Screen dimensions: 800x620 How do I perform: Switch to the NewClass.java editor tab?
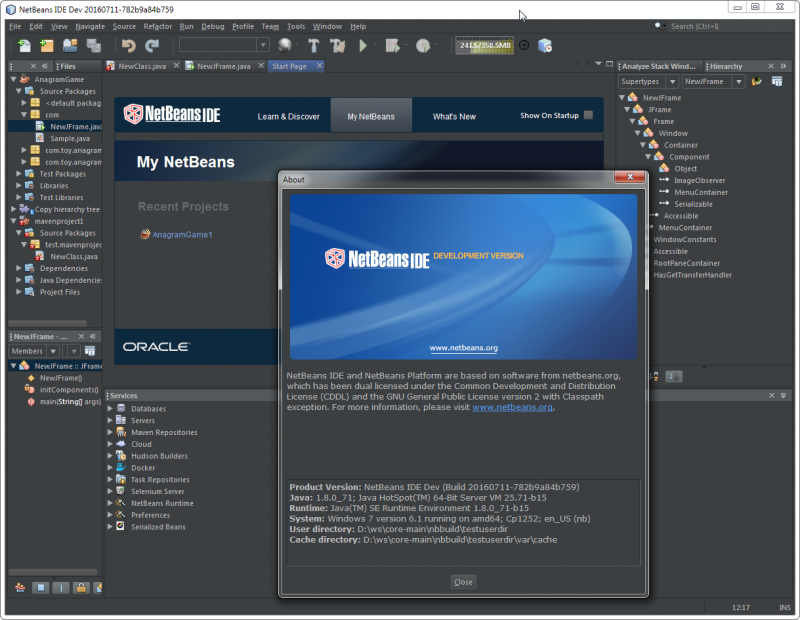[142, 66]
